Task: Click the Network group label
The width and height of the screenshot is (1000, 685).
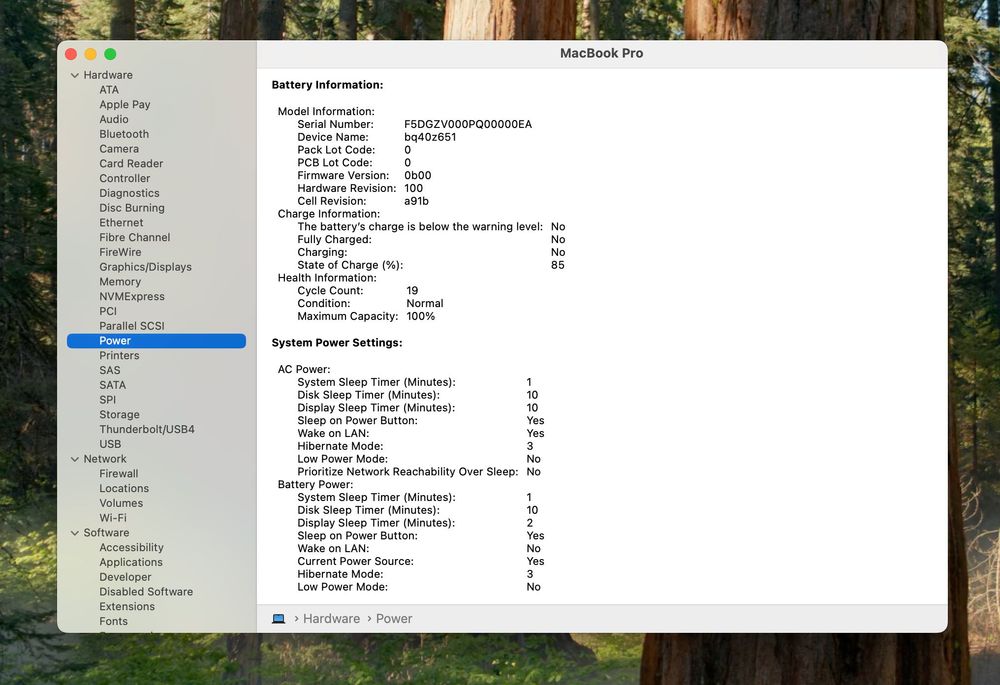Action: (x=105, y=459)
